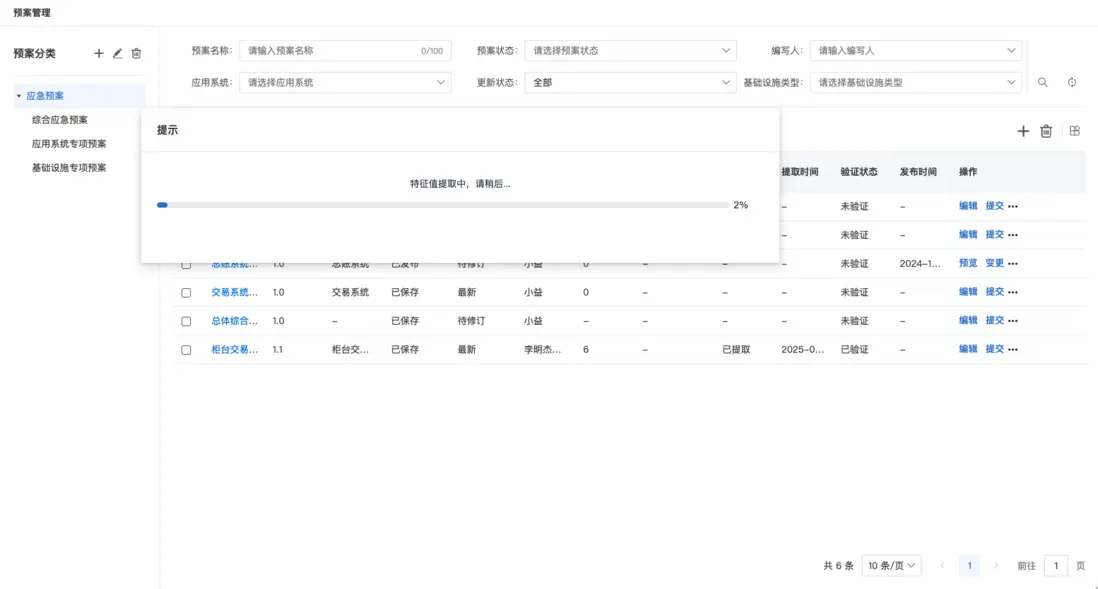Select 基础设施专项预案 in category tree

tap(69, 167)
